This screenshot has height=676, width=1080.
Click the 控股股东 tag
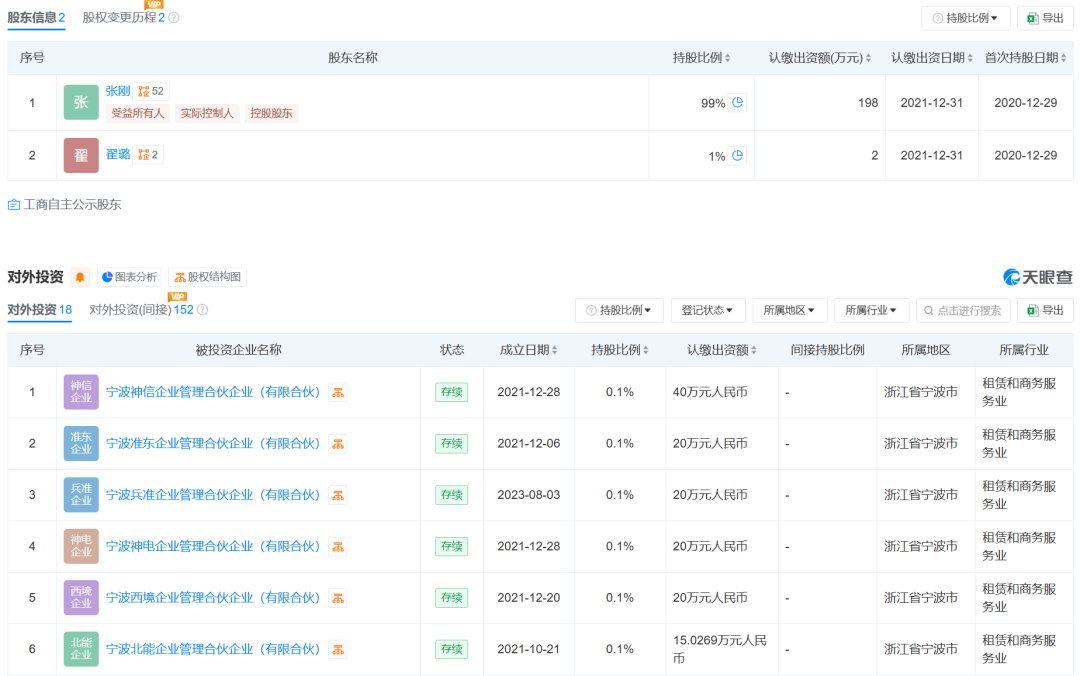[271, 113]
